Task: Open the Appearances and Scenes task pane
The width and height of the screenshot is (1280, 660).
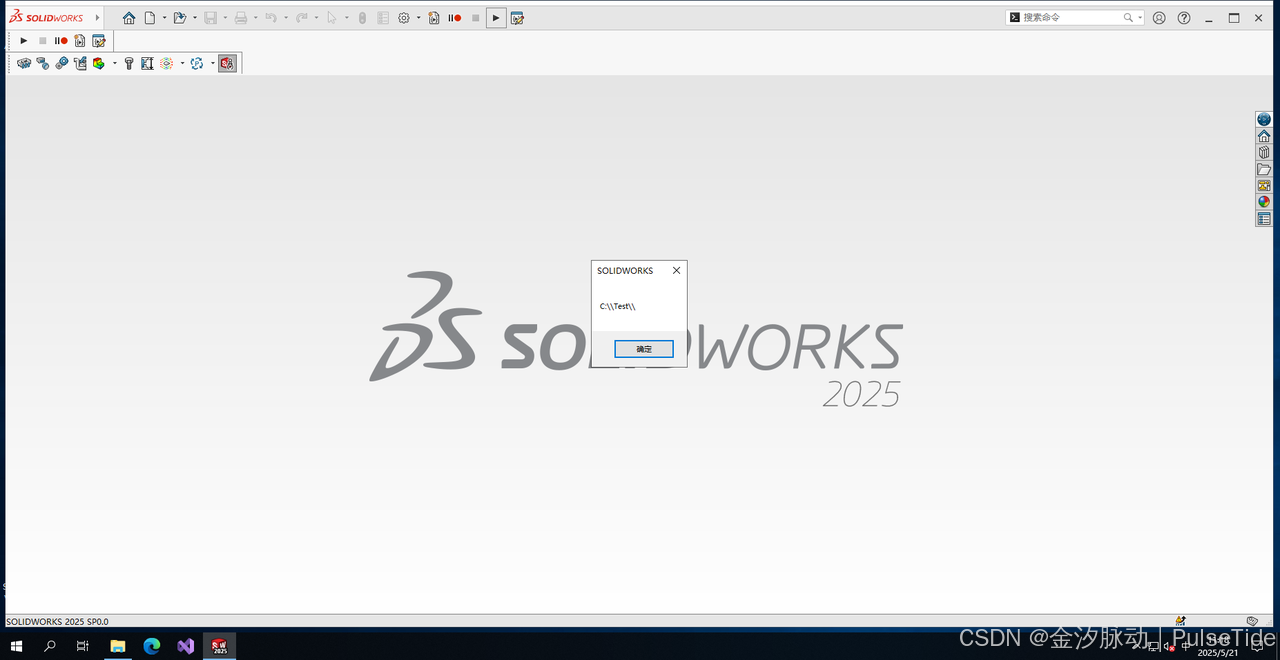Action: [1263, 201]
